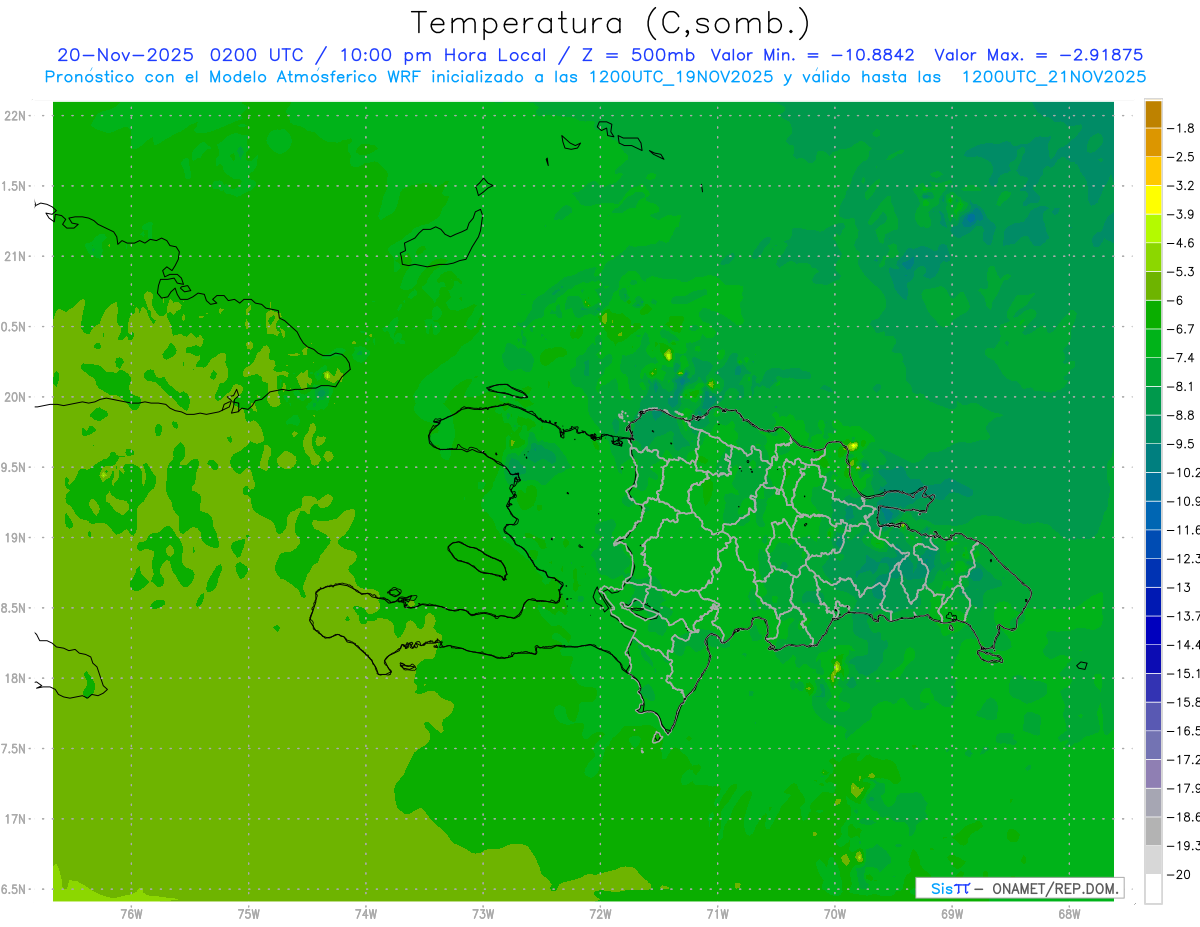
Task: Pick the white swatch below -20
Action: (x=1153, y=888)
